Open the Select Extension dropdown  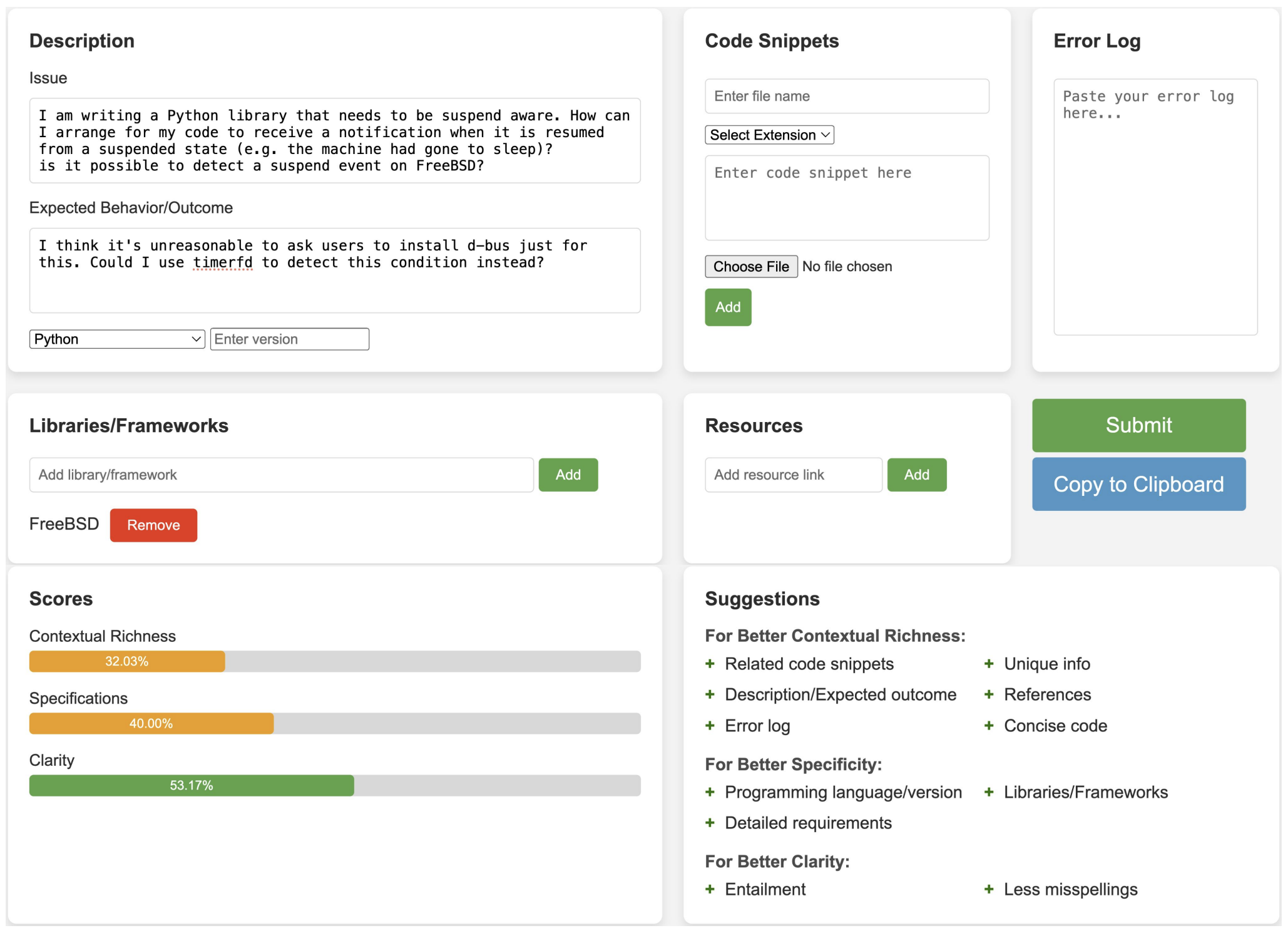coord(769,135)
